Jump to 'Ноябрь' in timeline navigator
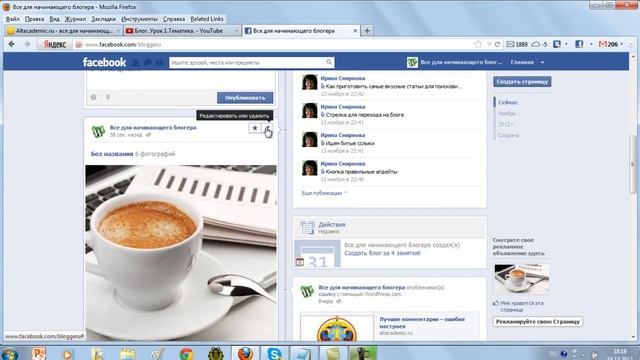640x360 pixels. tap(507, 113)
